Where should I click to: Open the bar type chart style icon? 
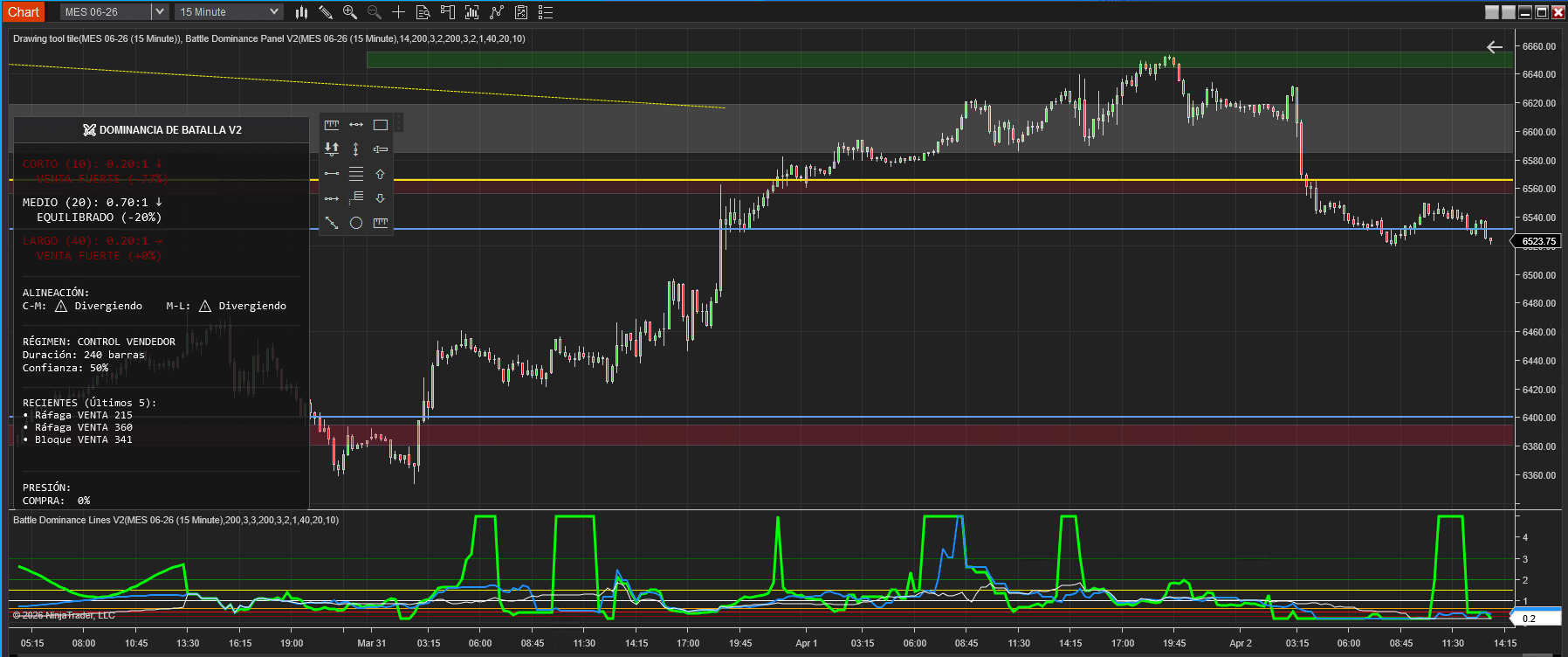[x=301, y=12]
